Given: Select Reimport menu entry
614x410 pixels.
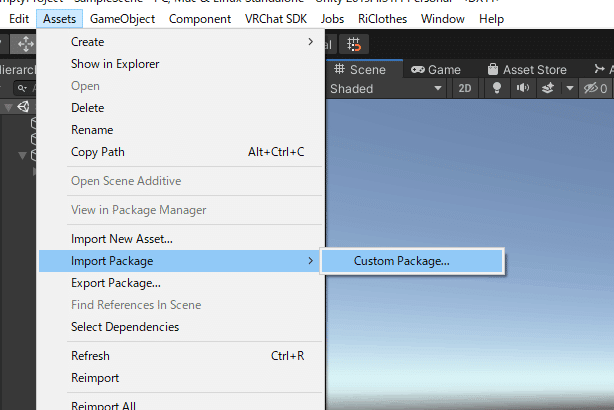Looking at the screenshot, I should point(182,377).
